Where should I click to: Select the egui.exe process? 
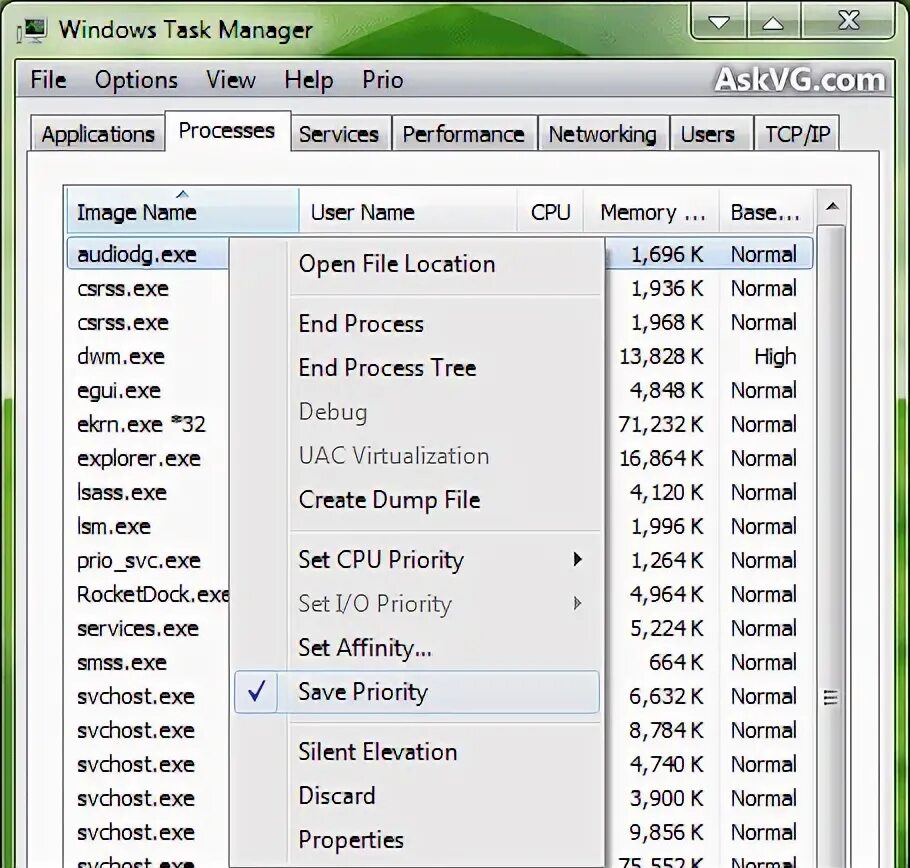[119, 390]
